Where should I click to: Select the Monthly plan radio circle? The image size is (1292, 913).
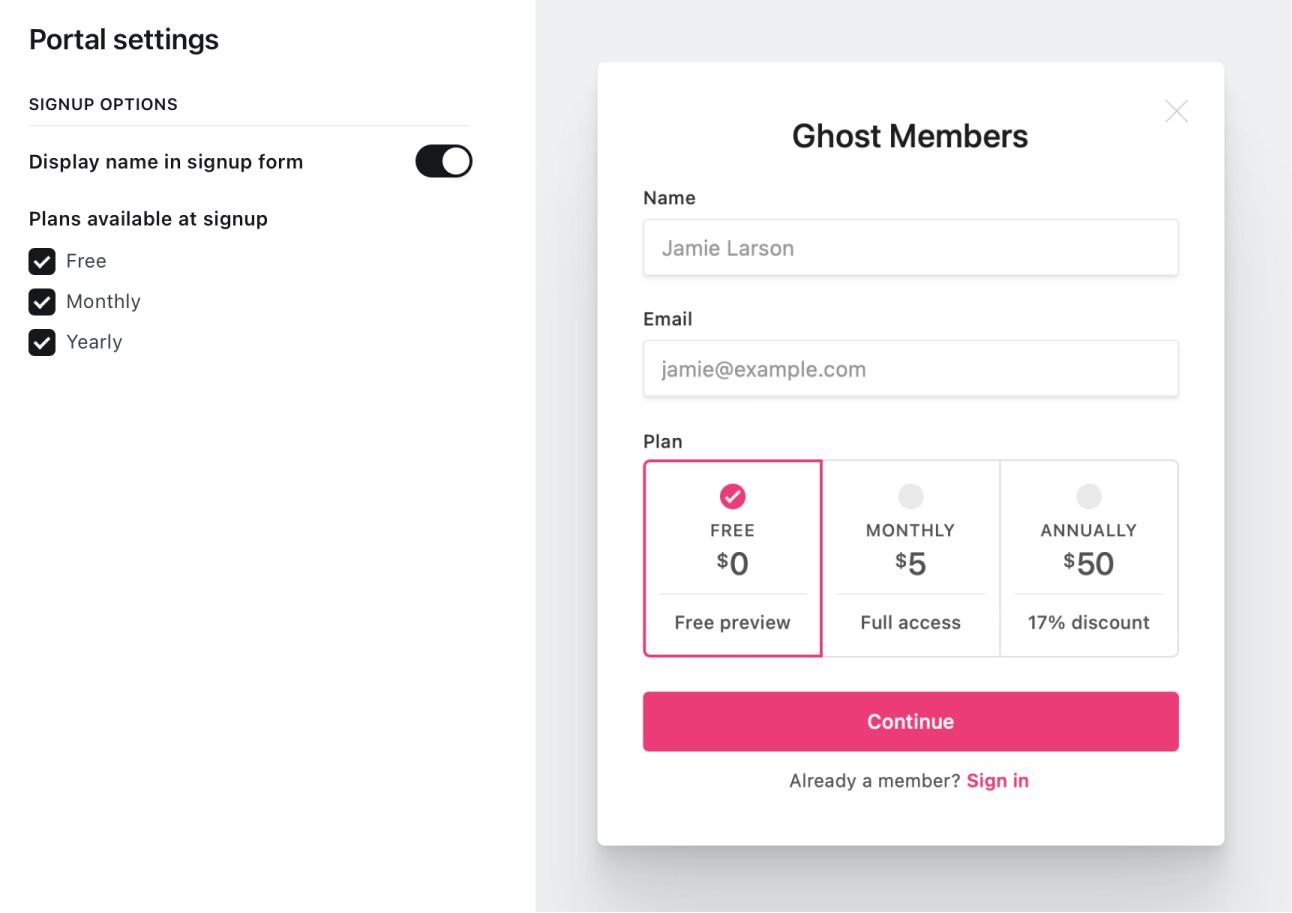[x=911, y=496]
